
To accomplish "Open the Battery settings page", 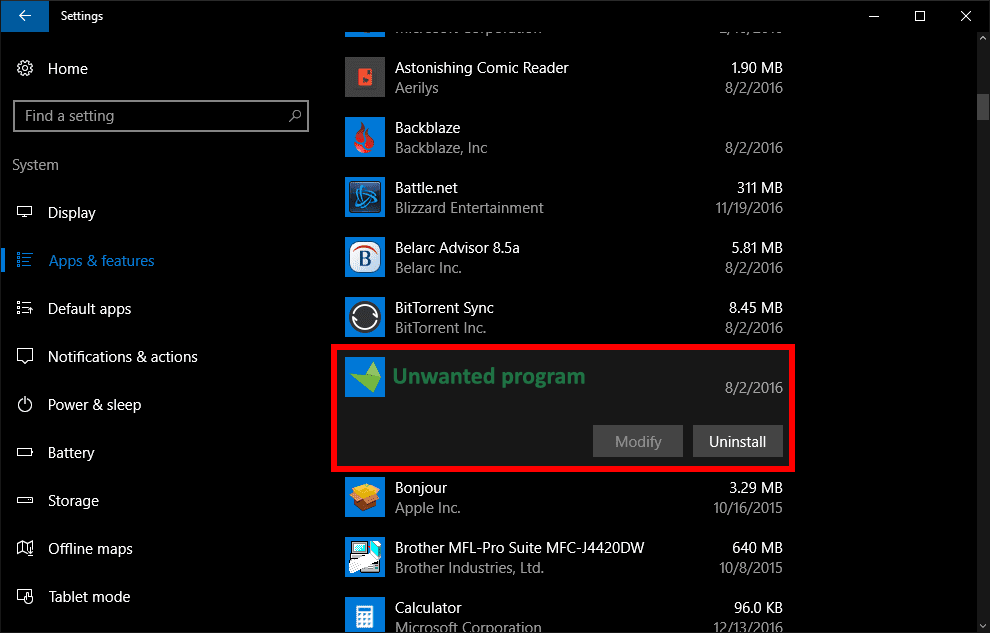I will [71, 453].
